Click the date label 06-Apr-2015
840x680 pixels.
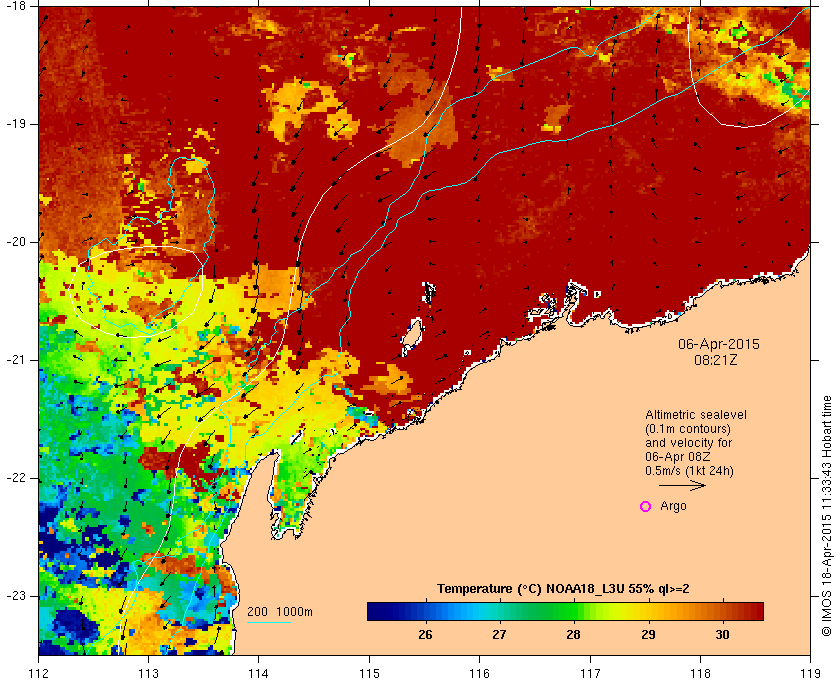[x=718, y=344]
